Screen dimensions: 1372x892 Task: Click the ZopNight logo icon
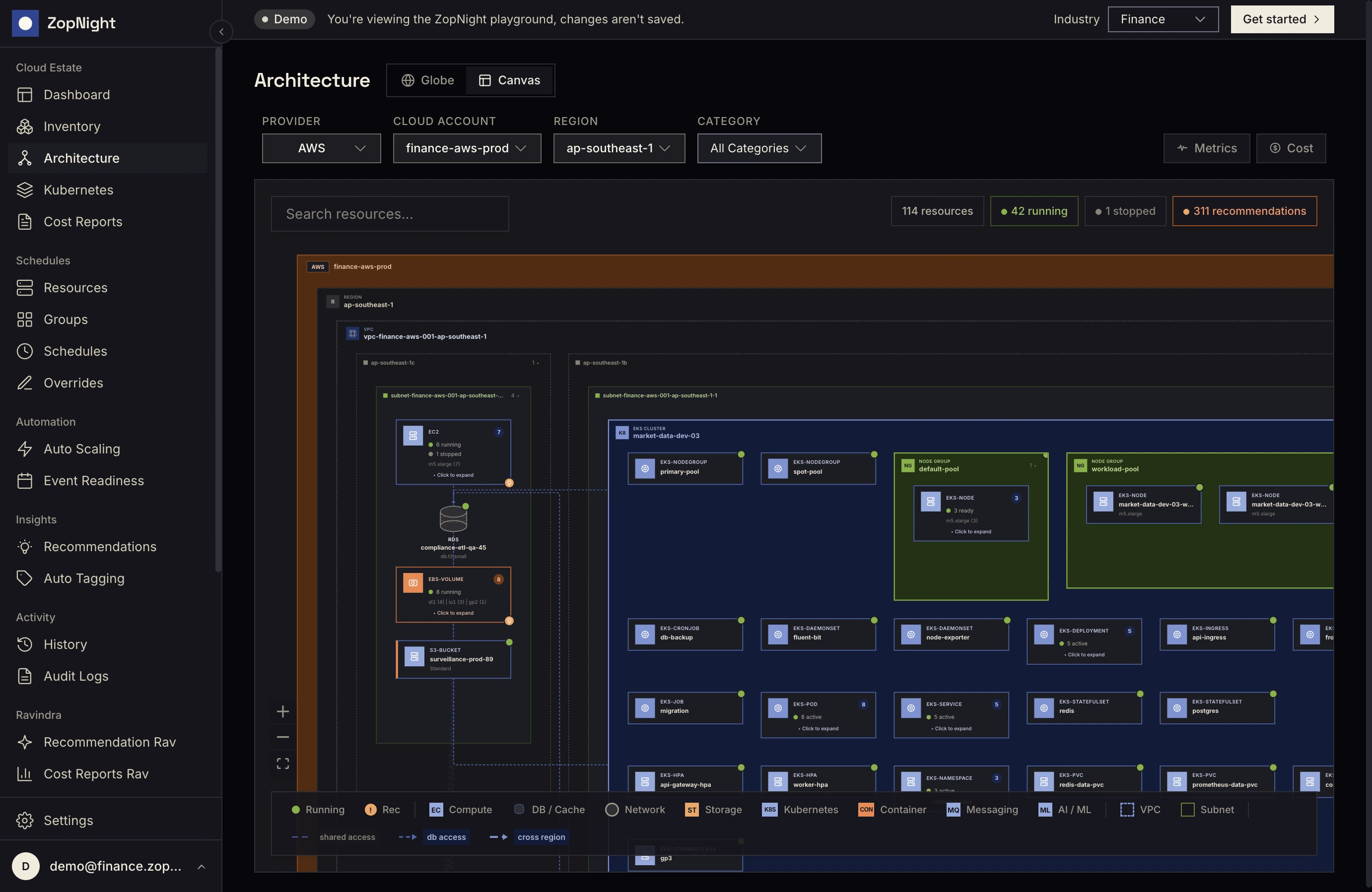pyautogui.click(x=25, y=23)
